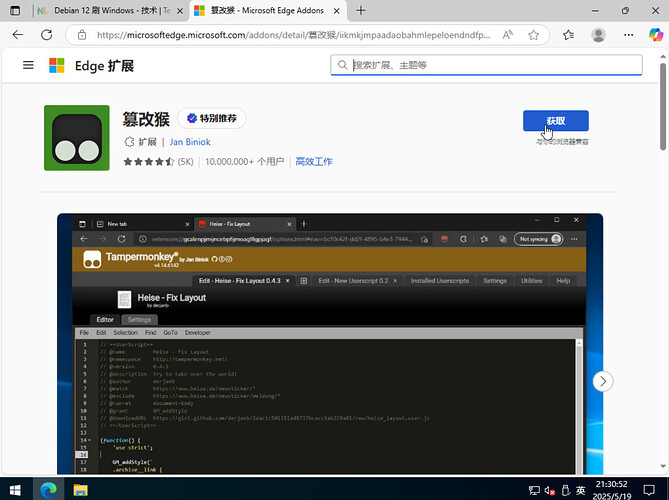Screen dimensions: 669x500
Task: Go back to previous page
Action: [x=17, y=35]
